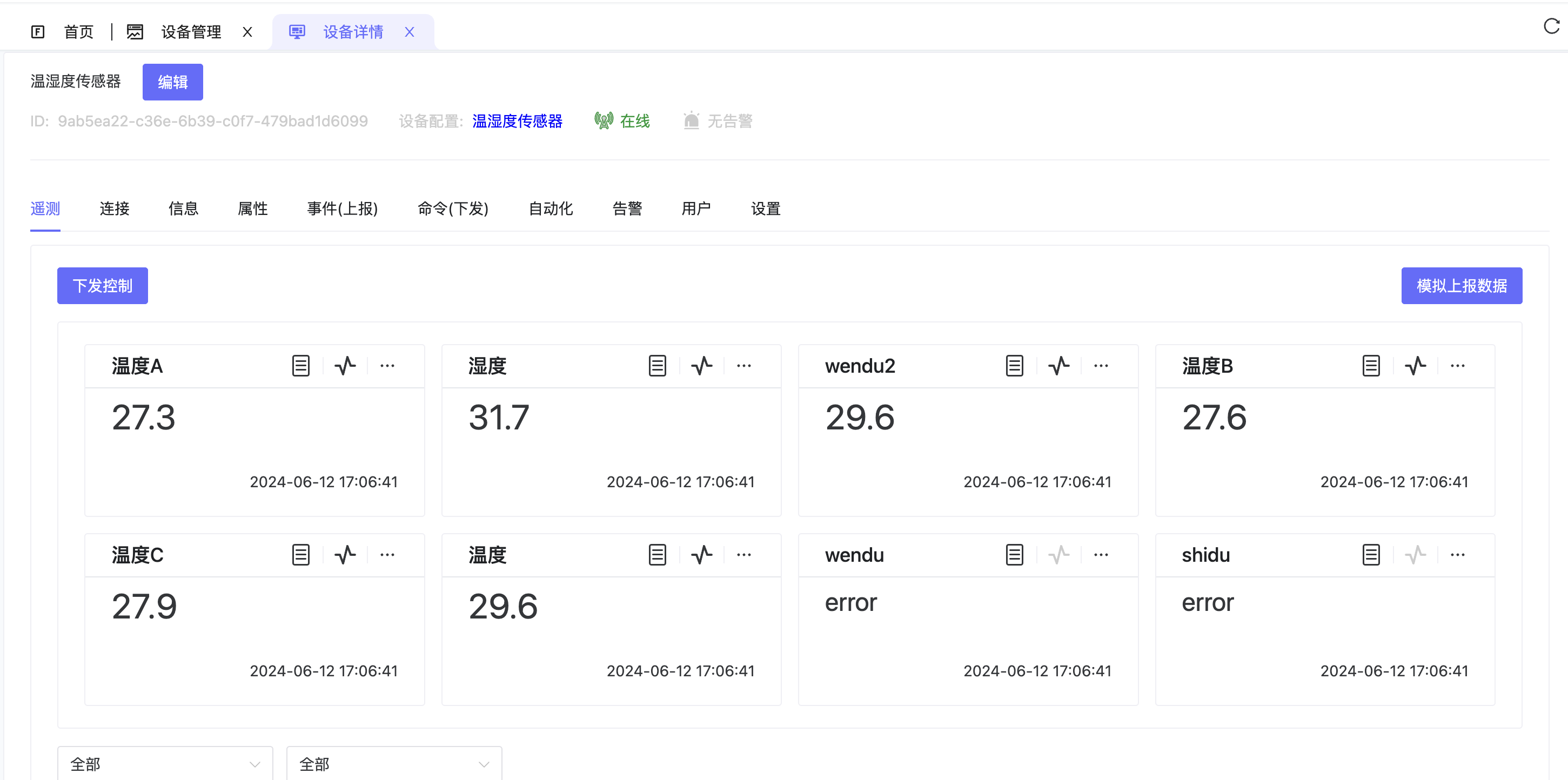Switch to the 命令(下发) tab
Viewport: 1568px width, 780px height.
tap(453, 209)
